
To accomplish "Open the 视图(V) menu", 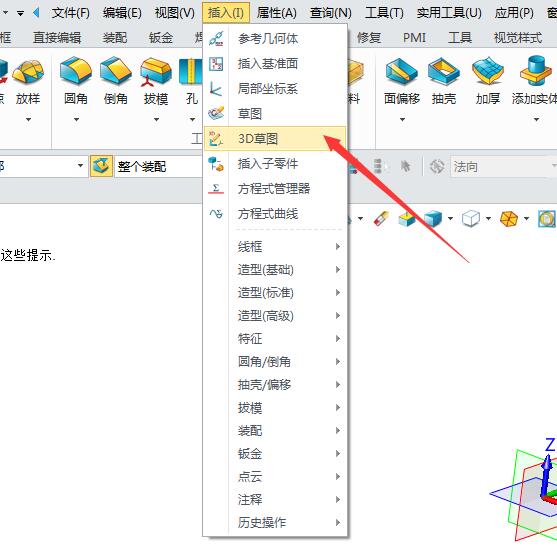I will pyautogui.click(x=174, y=13).
